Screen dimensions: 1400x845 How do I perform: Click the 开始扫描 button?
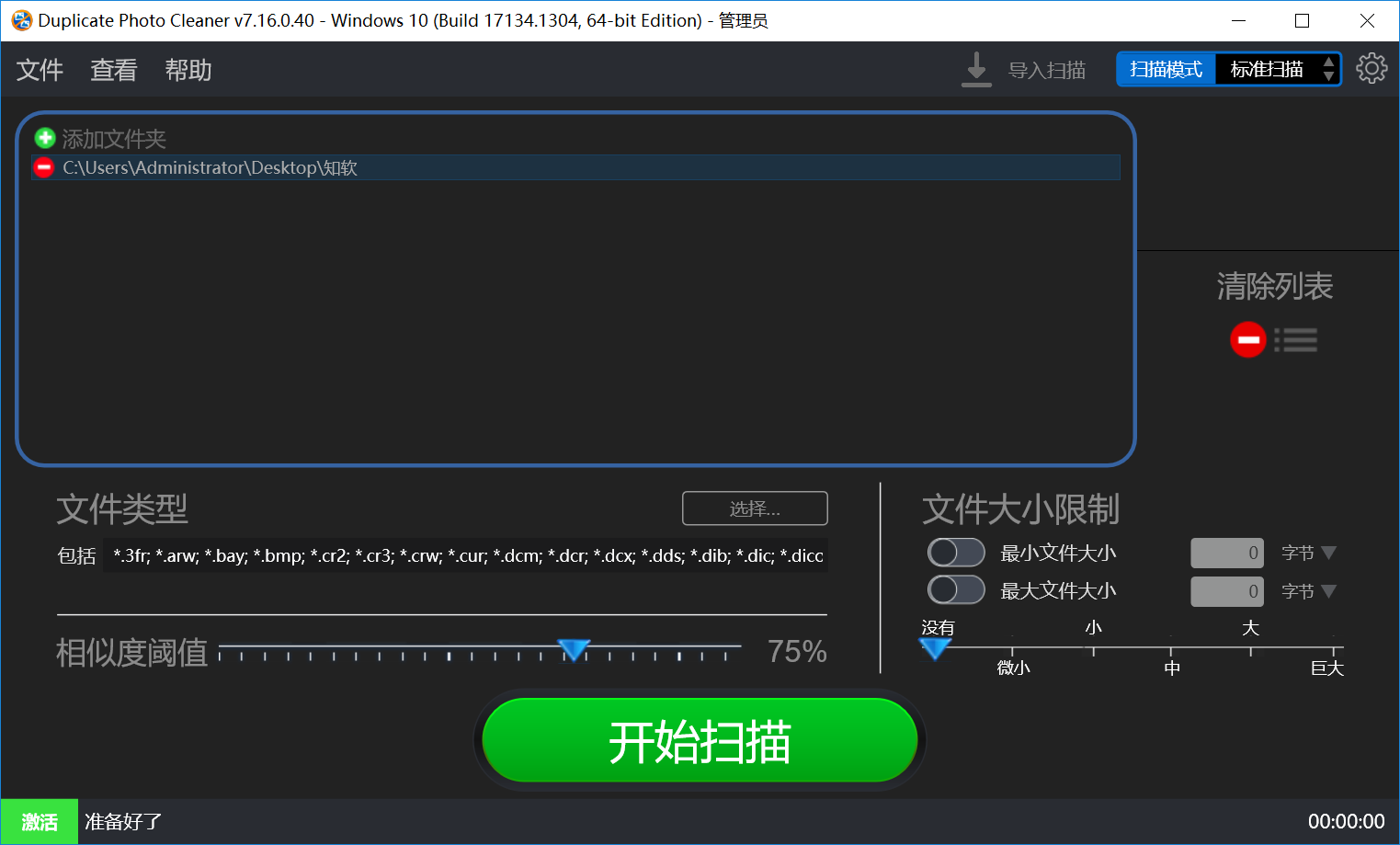click(700, 741)
